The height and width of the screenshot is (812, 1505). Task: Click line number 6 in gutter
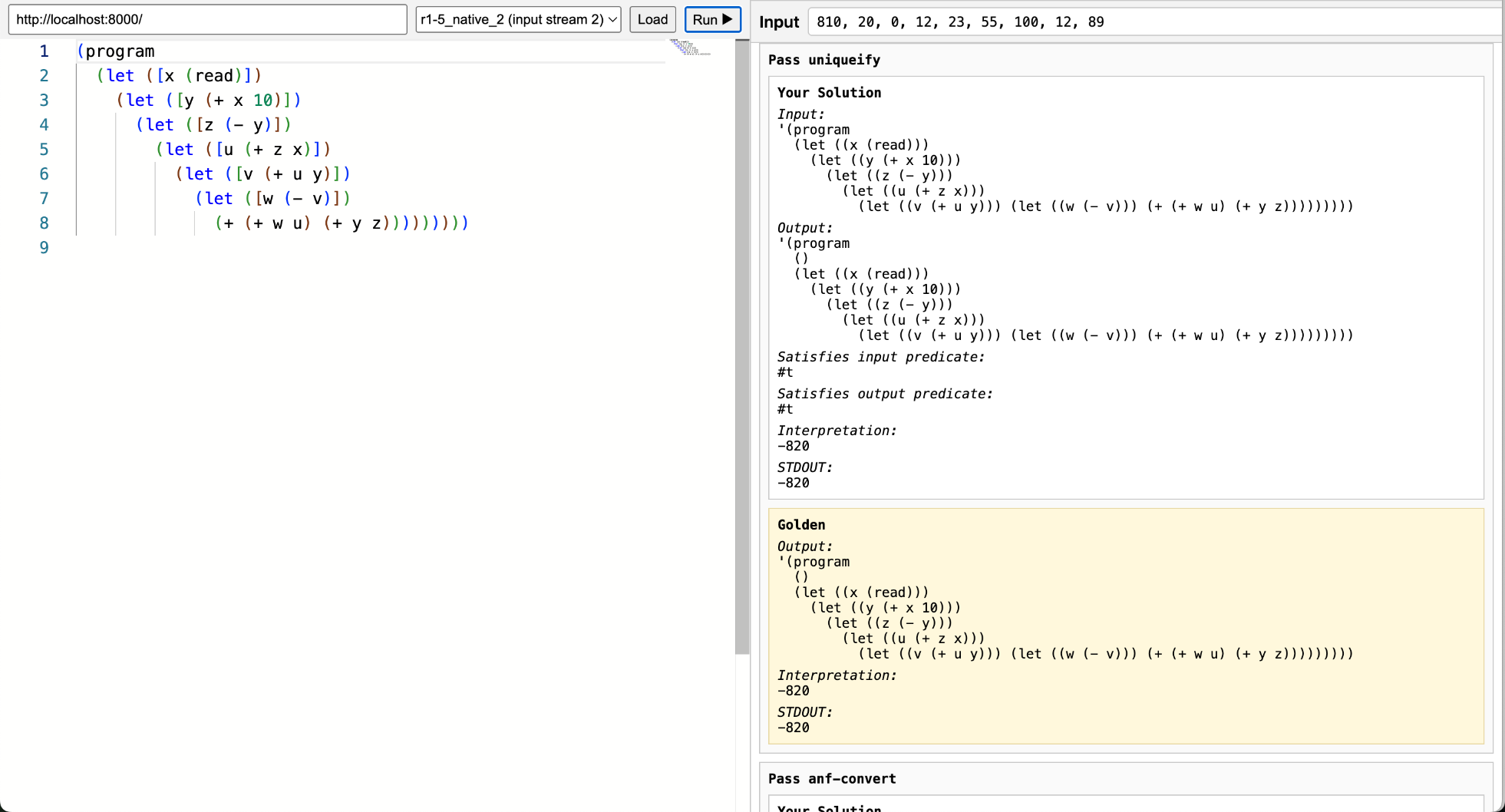point(45,174)
